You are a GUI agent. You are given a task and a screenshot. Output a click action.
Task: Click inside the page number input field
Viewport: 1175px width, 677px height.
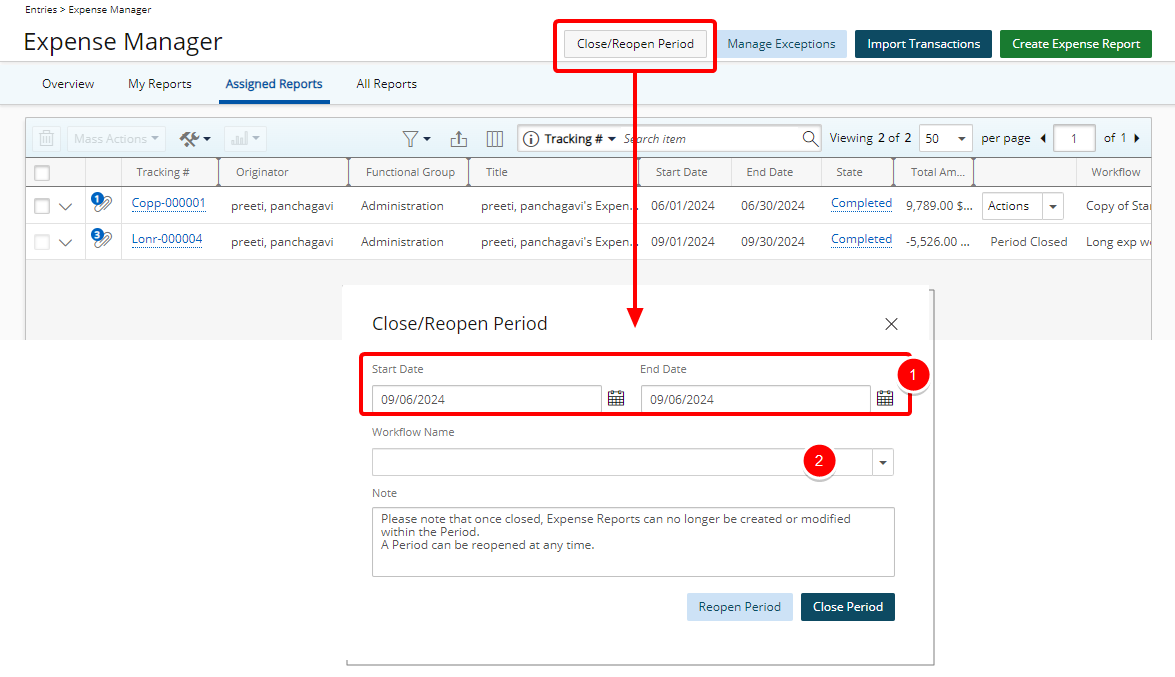[x=1074, y=138]
